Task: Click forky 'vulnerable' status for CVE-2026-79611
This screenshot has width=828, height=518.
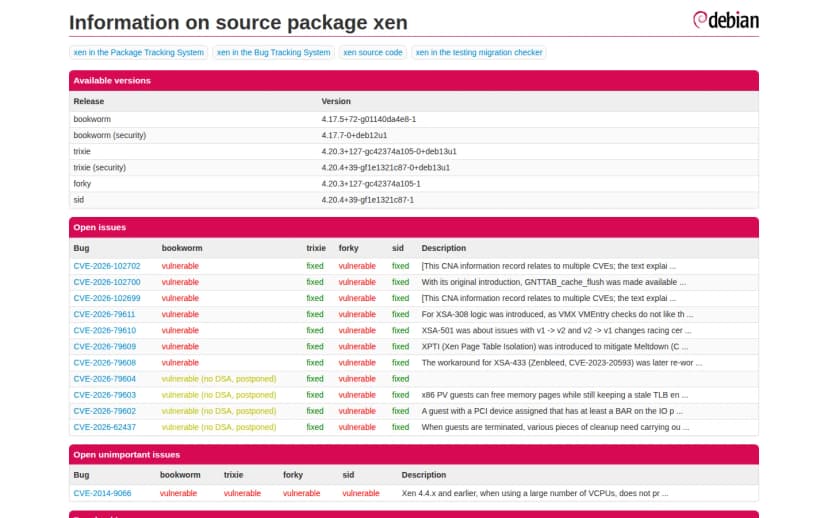Action: (x=357, y=314)
